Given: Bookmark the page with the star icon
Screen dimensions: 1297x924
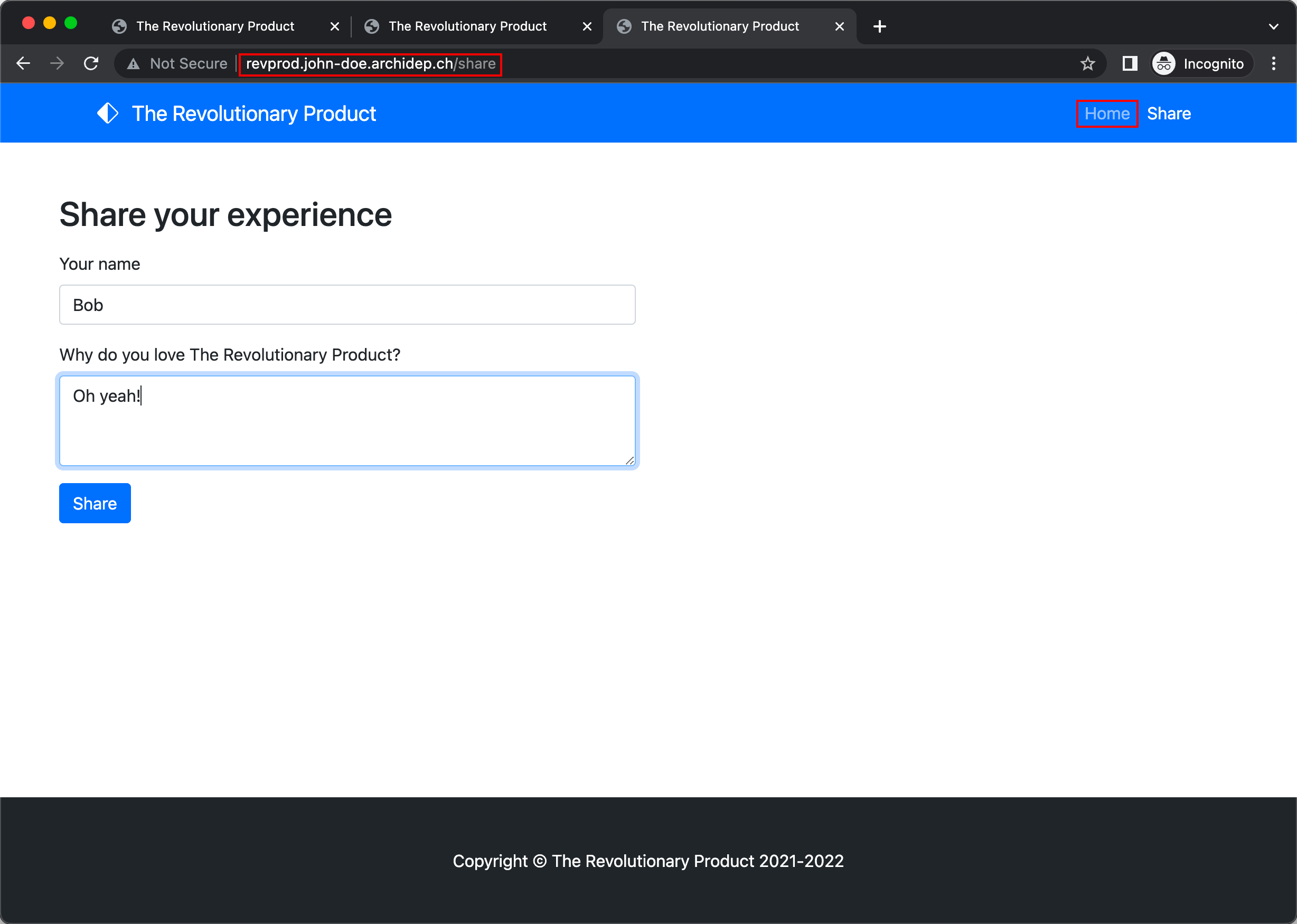Looking at the screenshot, I should pos(1088,63).
